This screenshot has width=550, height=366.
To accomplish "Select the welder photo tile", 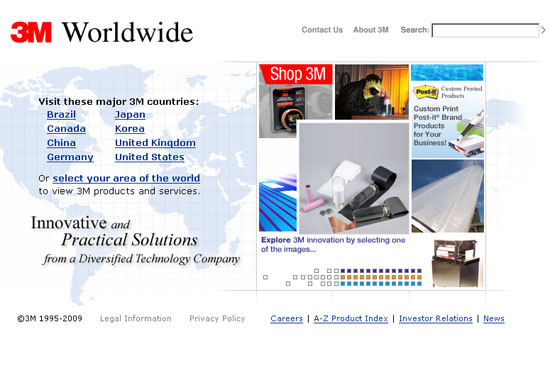I will tap(372, 92).
